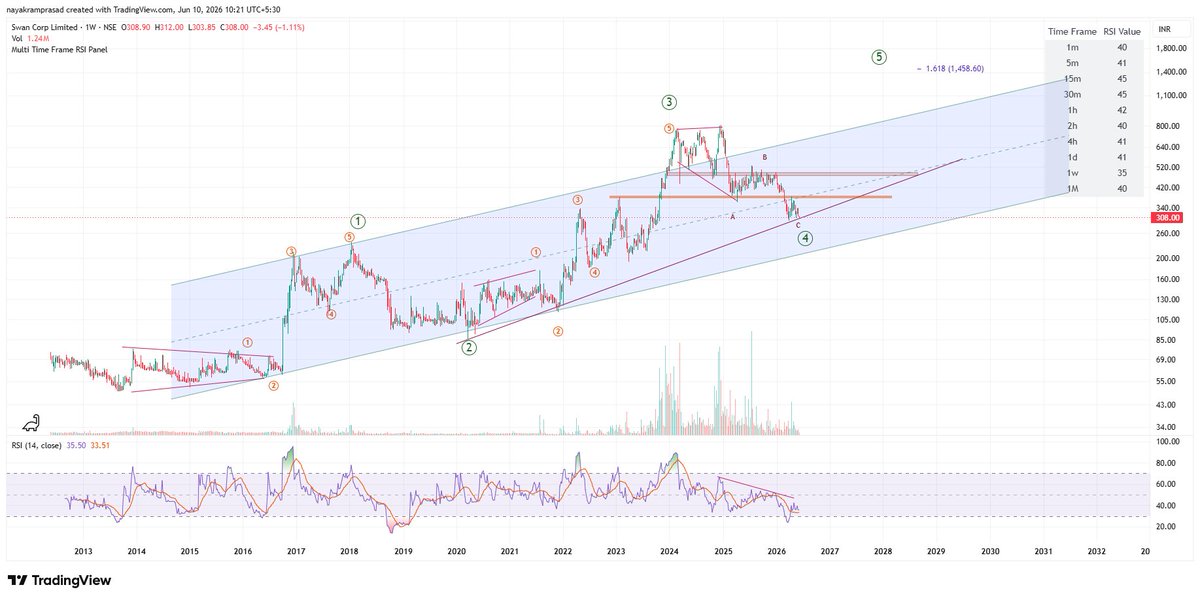Click the corrective wave label B
Image resolution: width=1200 pixels, height=600 pixels.
point(764,157)
